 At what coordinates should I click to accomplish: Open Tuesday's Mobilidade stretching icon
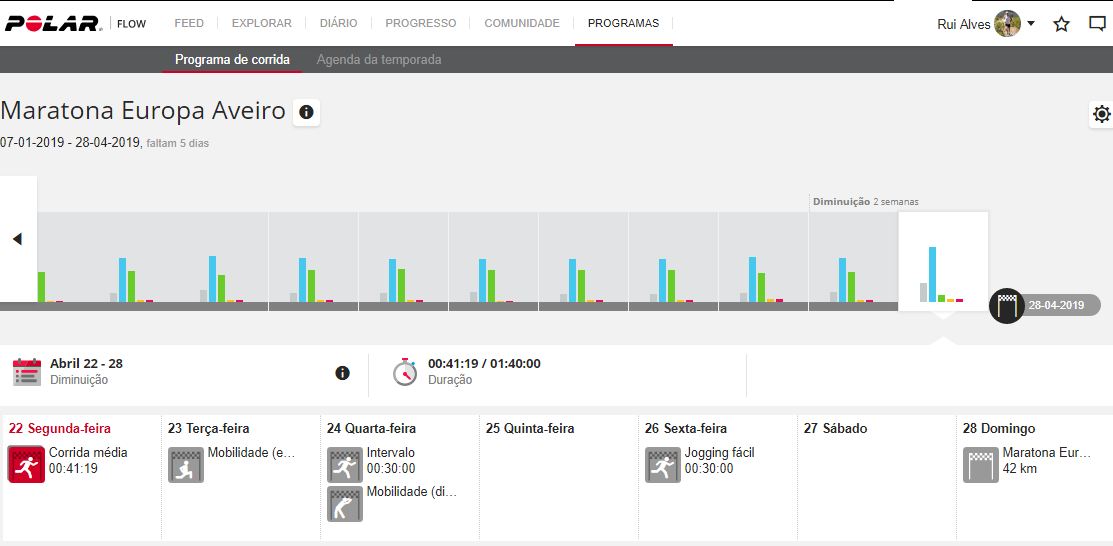click(185, 464)
